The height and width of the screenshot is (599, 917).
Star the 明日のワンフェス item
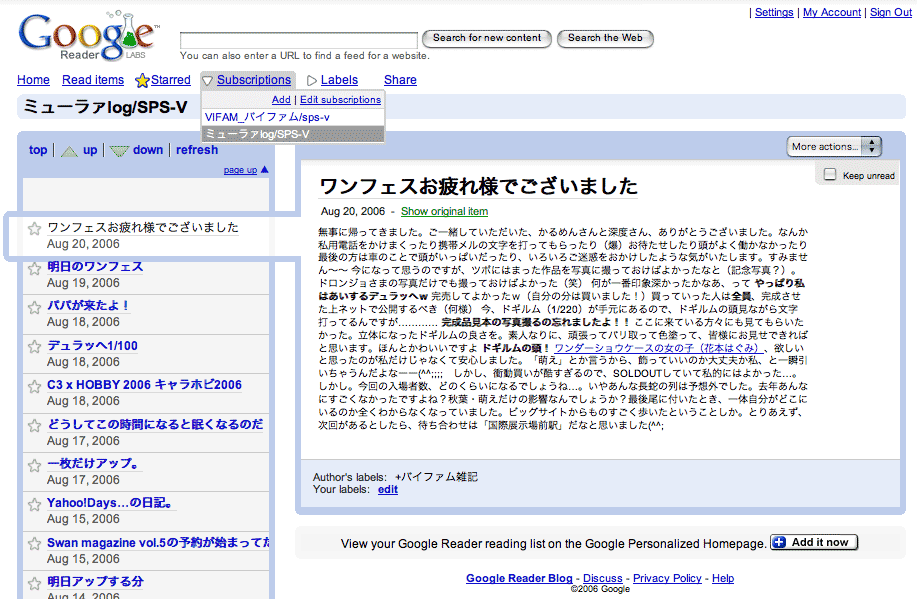coord(35,268)
